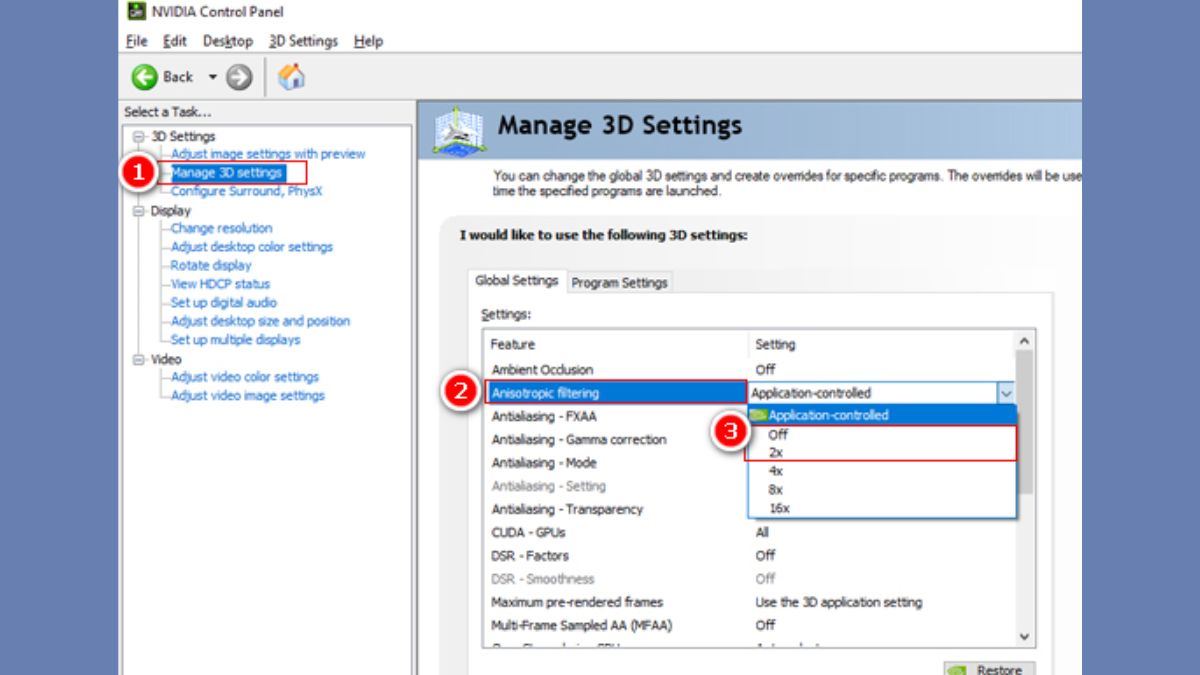Open Adjust image settings with preview
Image resolution: width=1200 pixels, height=675 pixels.
pyautogui.click(x=268, y=154)
